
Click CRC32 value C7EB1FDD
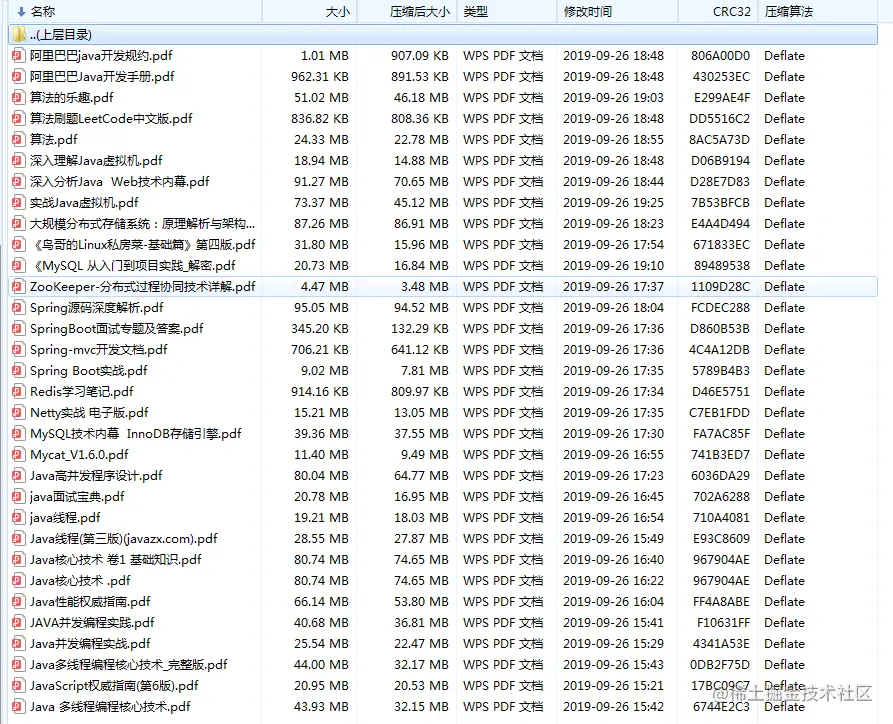(719, 412)
